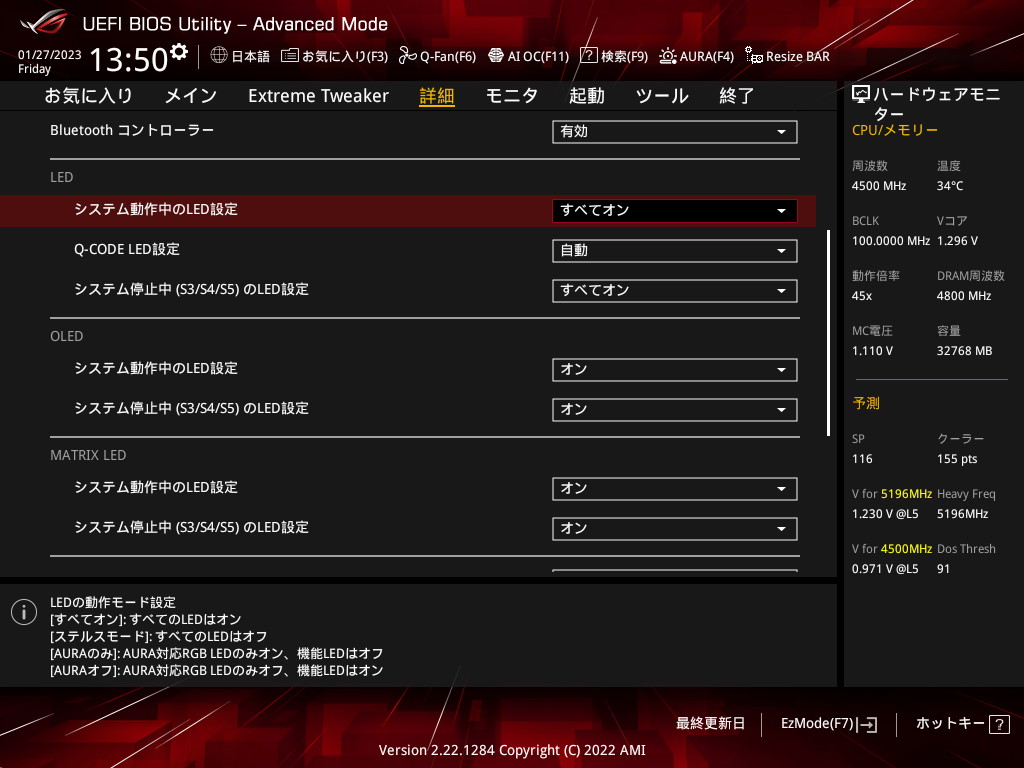
Task: Click the search question-mark icon
Action: coord(588,56)
